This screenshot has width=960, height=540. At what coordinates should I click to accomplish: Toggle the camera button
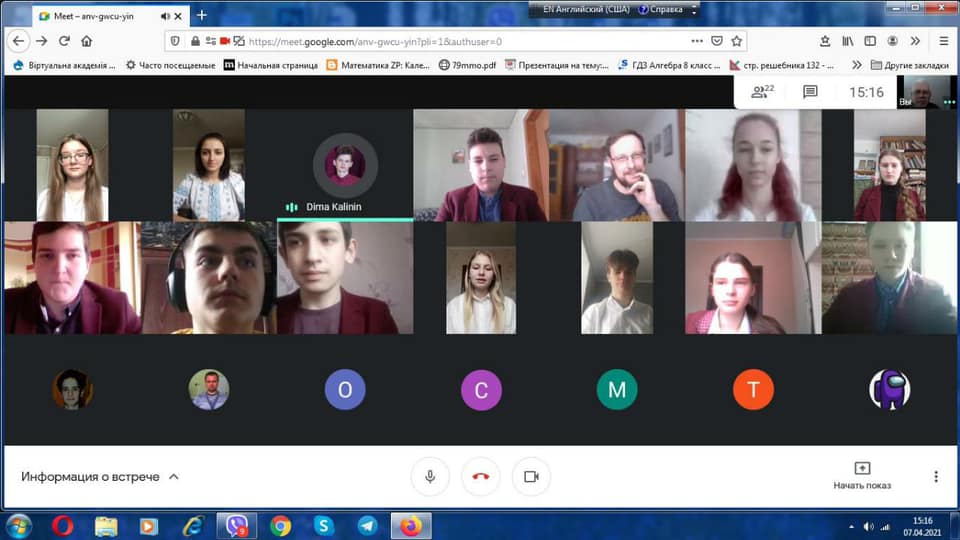coord(531,476)
